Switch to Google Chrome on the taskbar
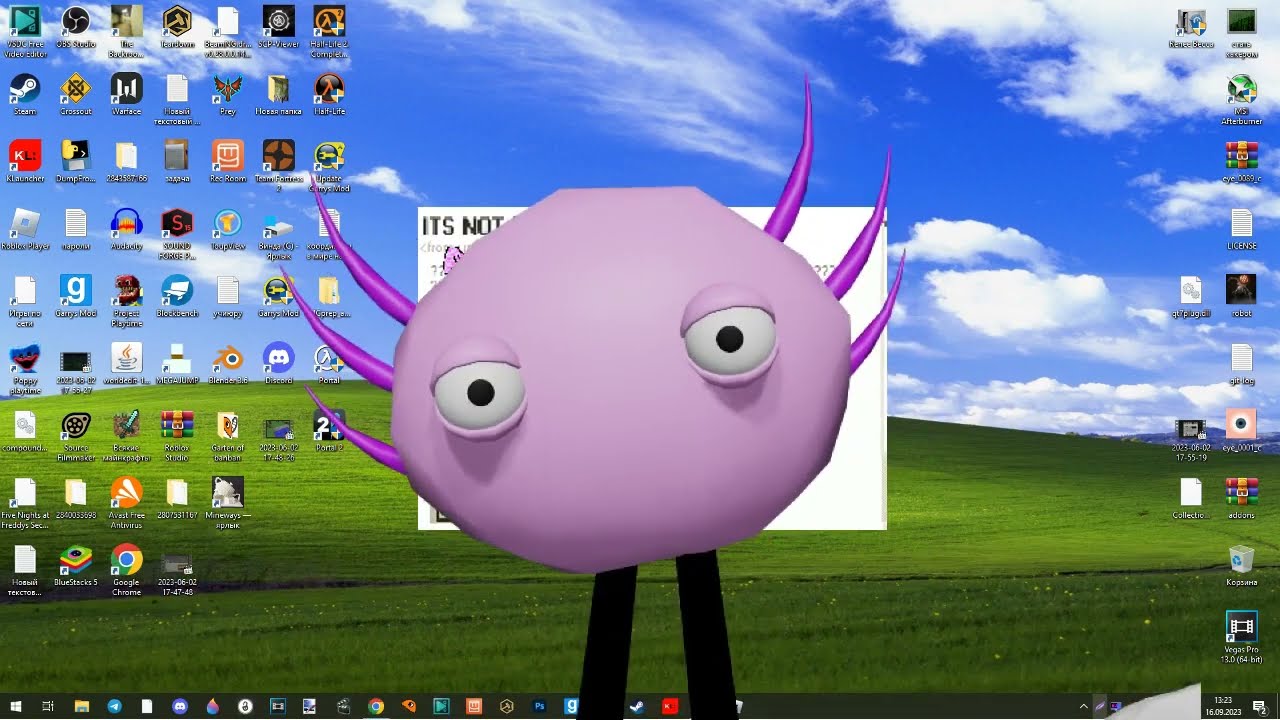Viewport: 1280px width, 720px height. [x=375, y=706]
